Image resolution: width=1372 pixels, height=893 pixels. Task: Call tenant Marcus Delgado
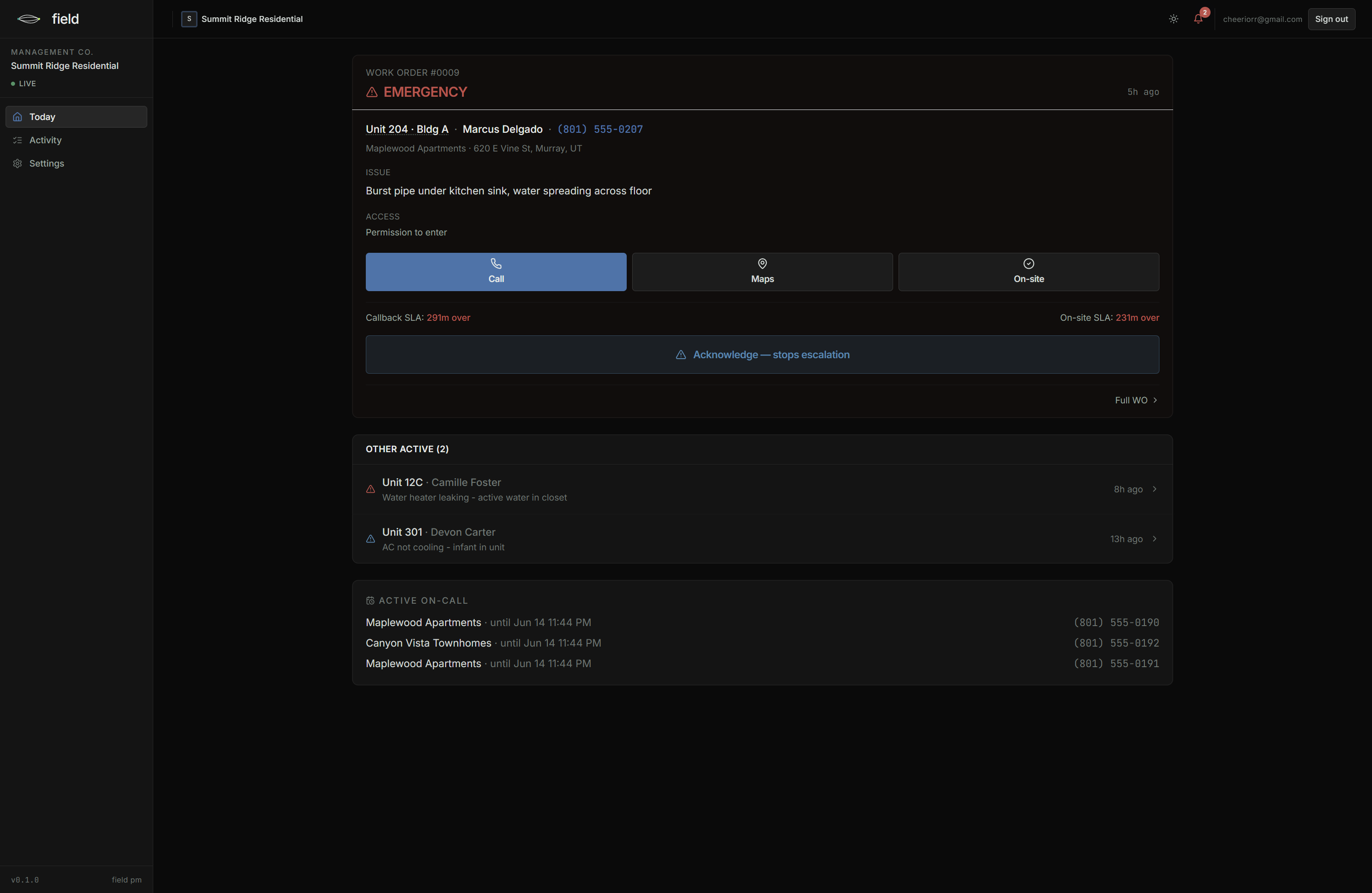coord(496,272)
